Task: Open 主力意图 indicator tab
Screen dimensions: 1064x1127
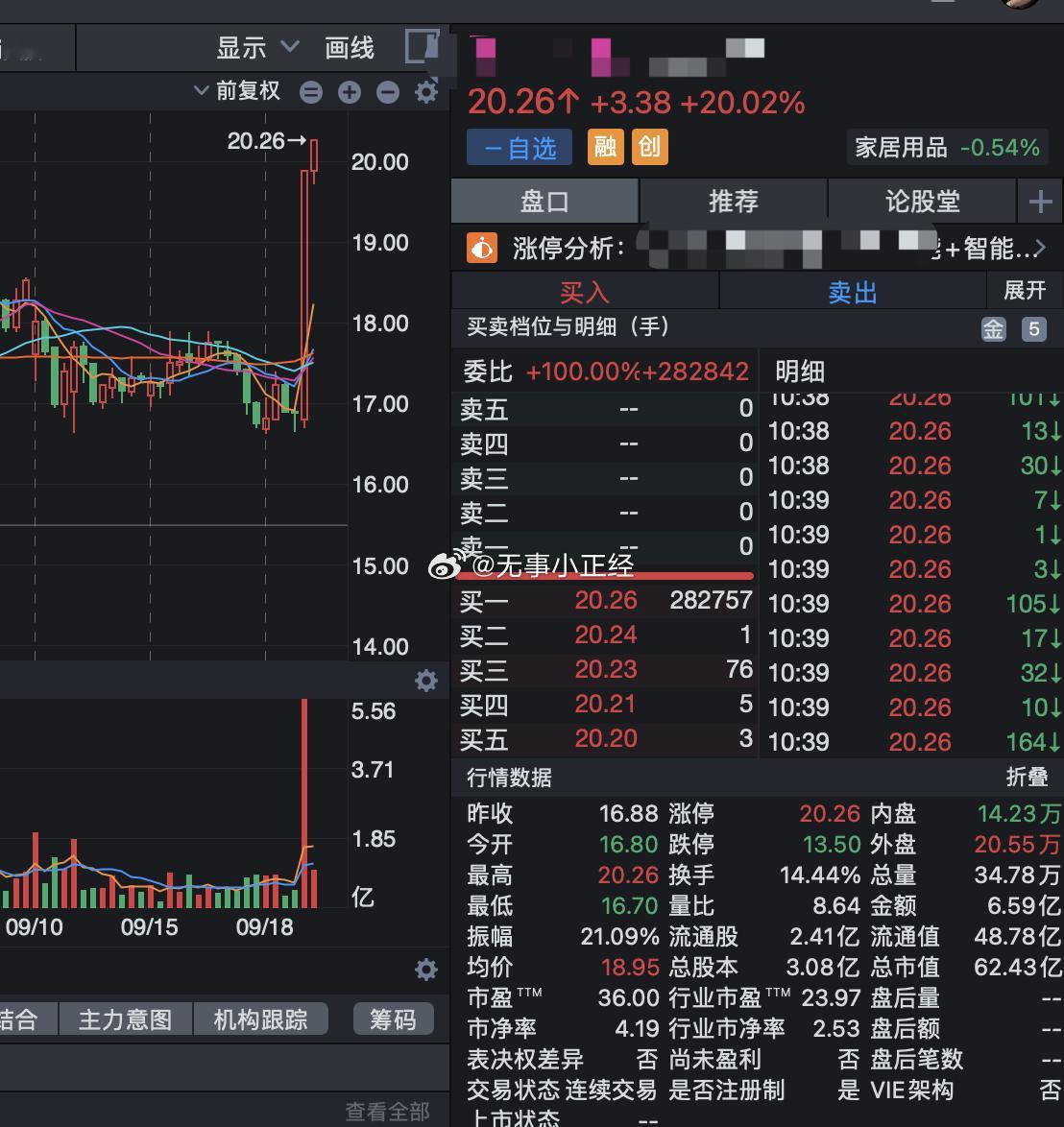Action: [125, 1019]
